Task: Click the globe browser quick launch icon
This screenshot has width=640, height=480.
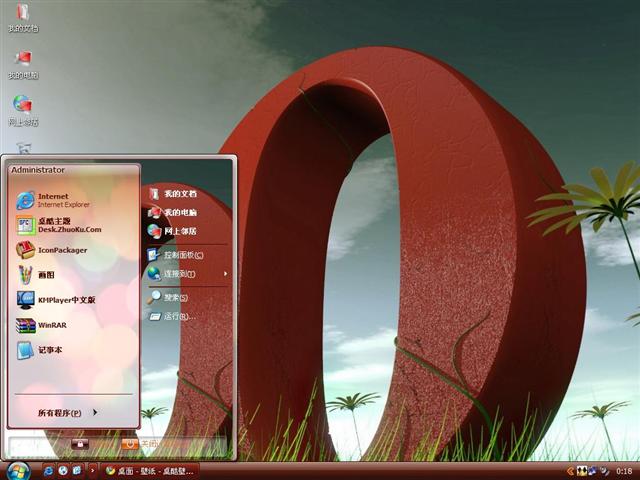Action: pyautogui.click(x=63, y=471)
